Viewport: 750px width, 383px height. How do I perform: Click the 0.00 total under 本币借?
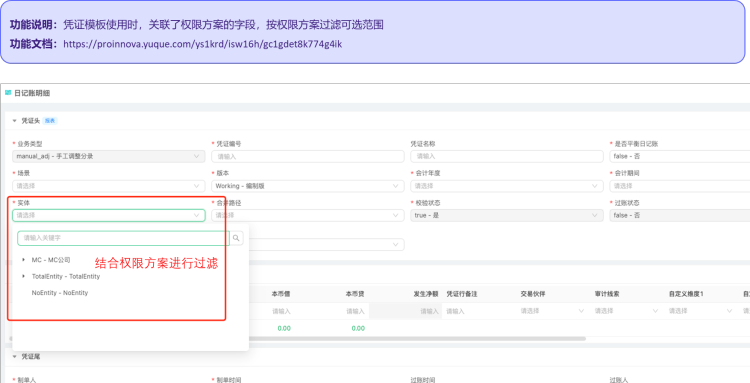tap(284, 328)
